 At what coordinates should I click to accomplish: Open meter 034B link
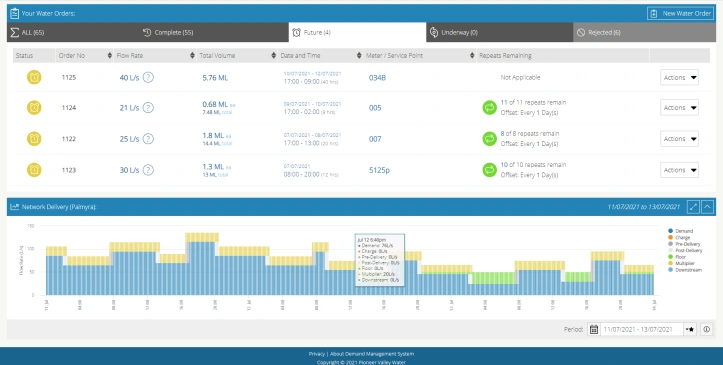click(x=377, y=78)
